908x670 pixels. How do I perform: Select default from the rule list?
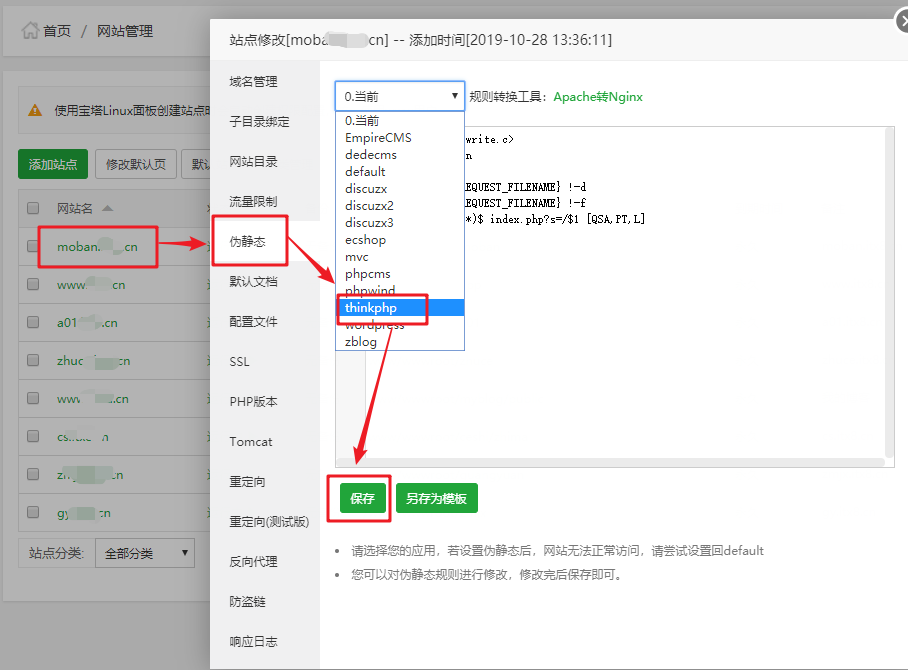tap(400, 171)
